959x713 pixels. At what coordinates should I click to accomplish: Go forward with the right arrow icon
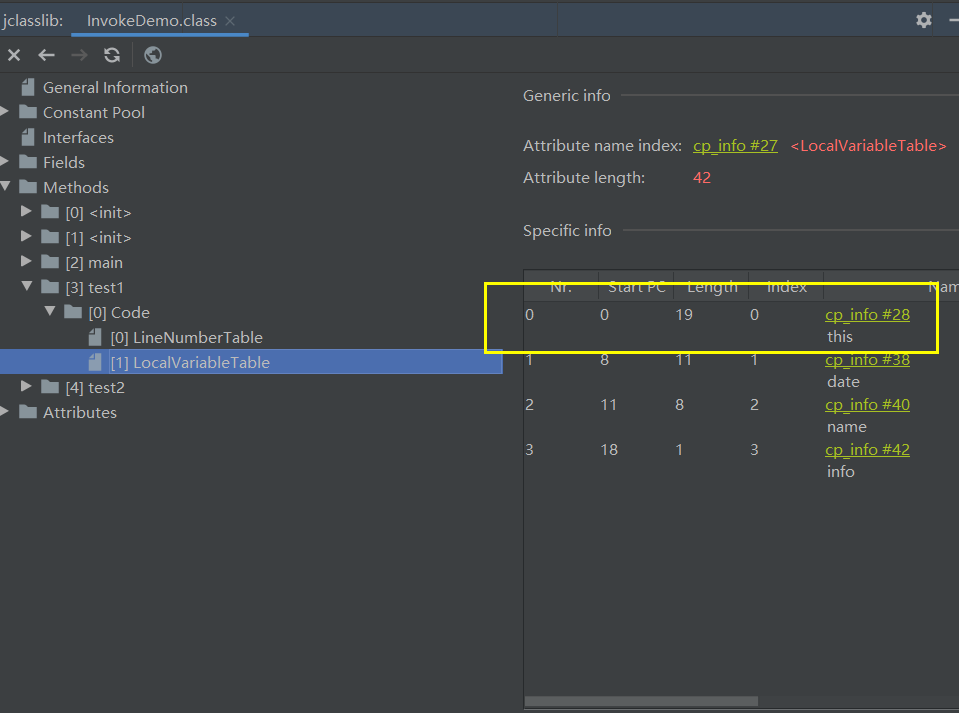pyautogui.click(x=80, y=56)
